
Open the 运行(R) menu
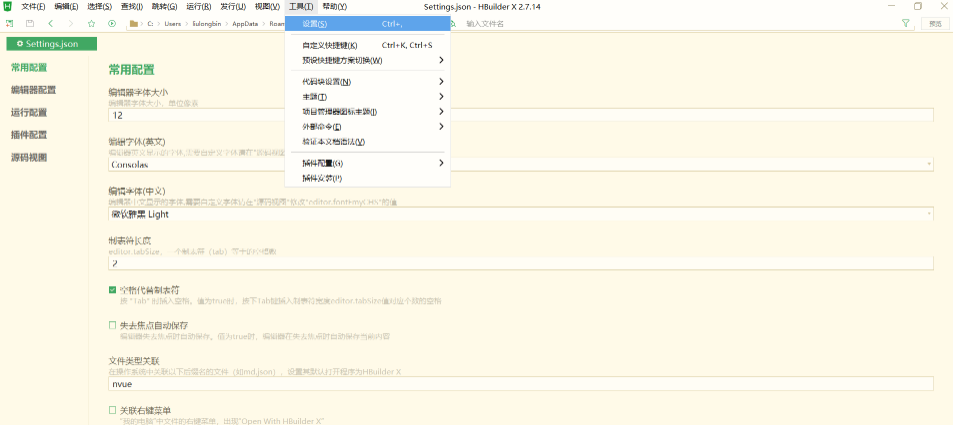(x=199, y=7)
